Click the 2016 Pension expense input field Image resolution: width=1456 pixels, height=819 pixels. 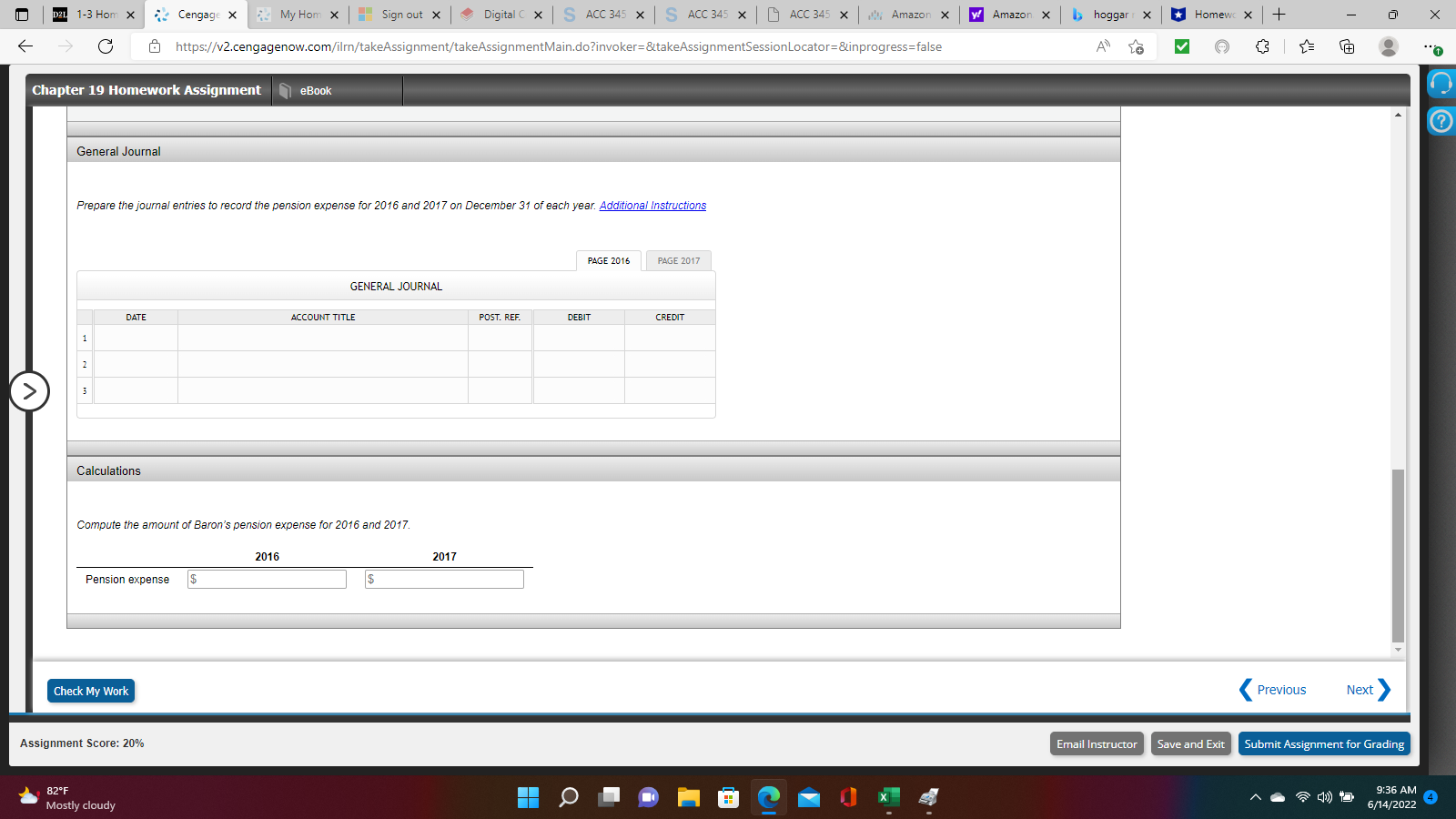click(x=267, y=579)
